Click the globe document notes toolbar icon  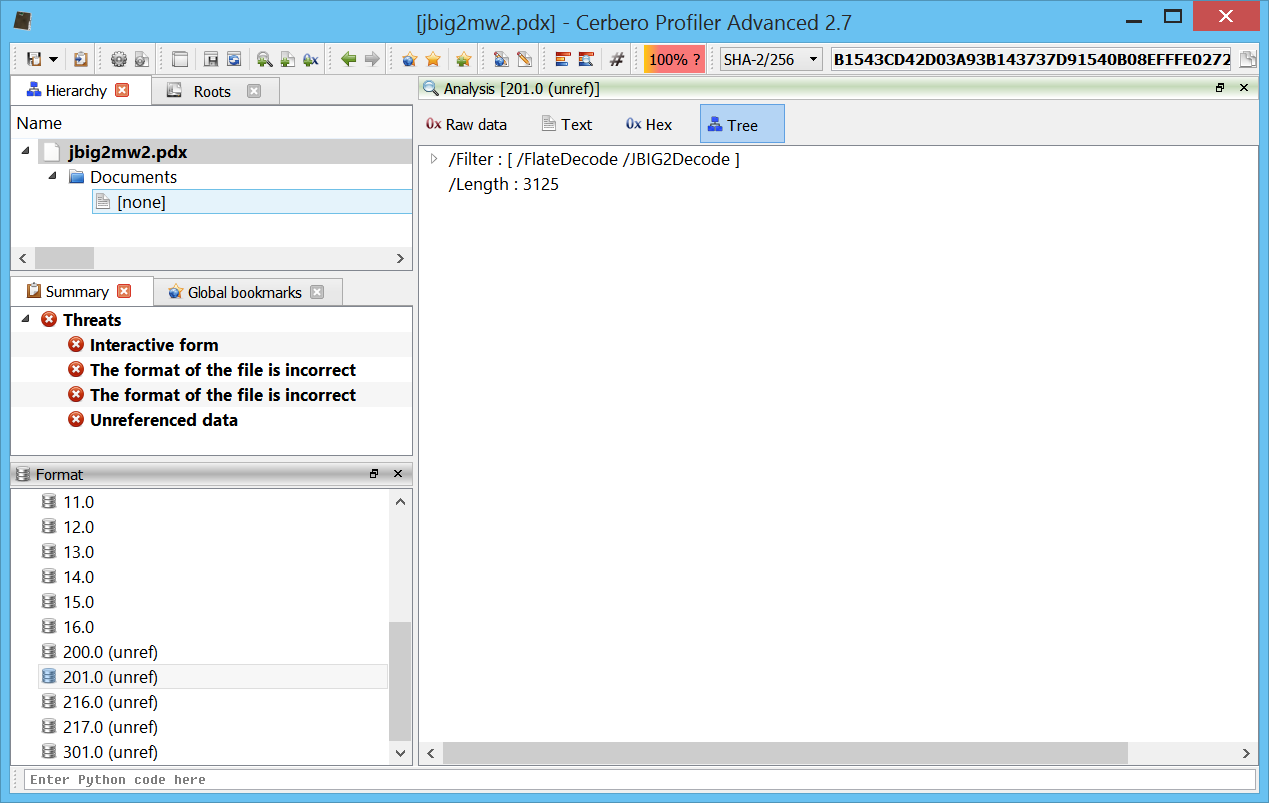[x=501, y=59]
